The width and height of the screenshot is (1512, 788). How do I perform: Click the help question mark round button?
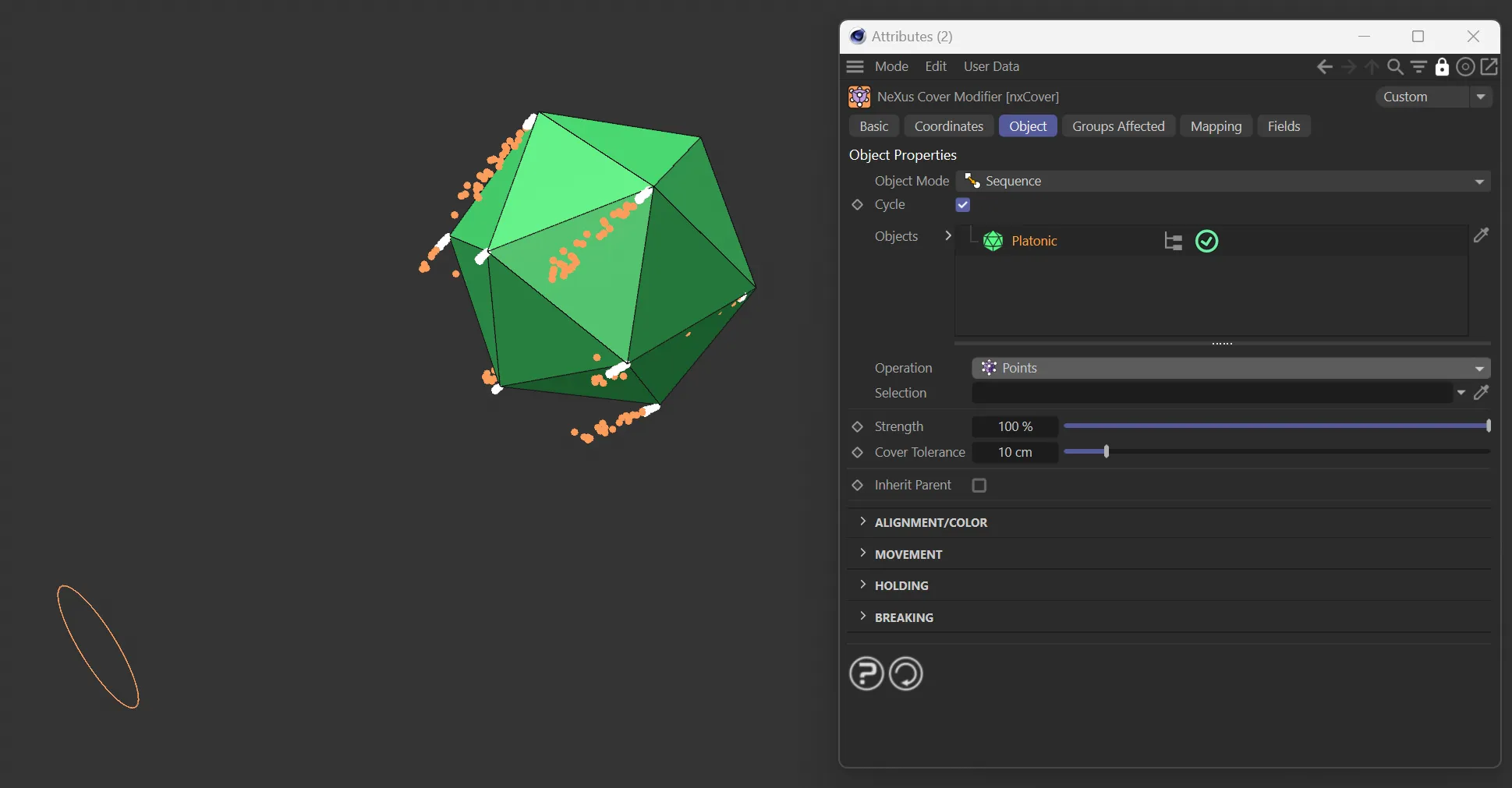click(x=866, y=673)
